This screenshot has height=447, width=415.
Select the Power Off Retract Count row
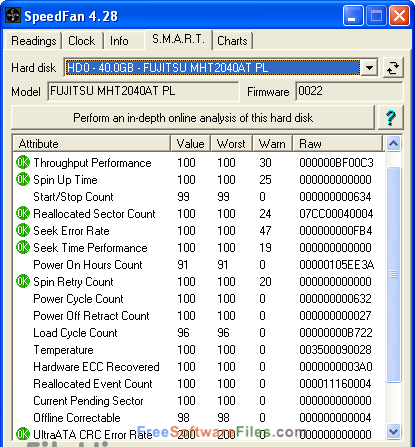pyautogui.click(x=199, y=315)
